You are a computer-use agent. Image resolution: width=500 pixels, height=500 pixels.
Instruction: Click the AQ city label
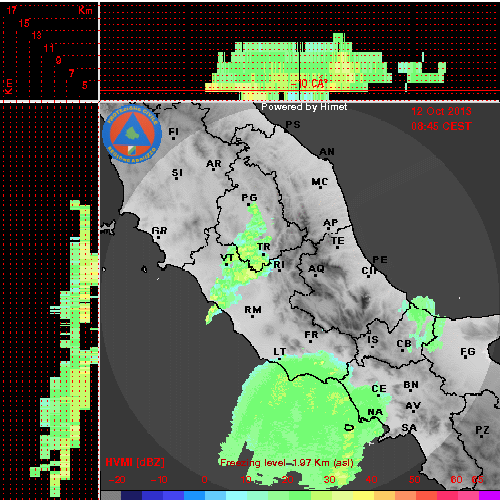point(316,269)
